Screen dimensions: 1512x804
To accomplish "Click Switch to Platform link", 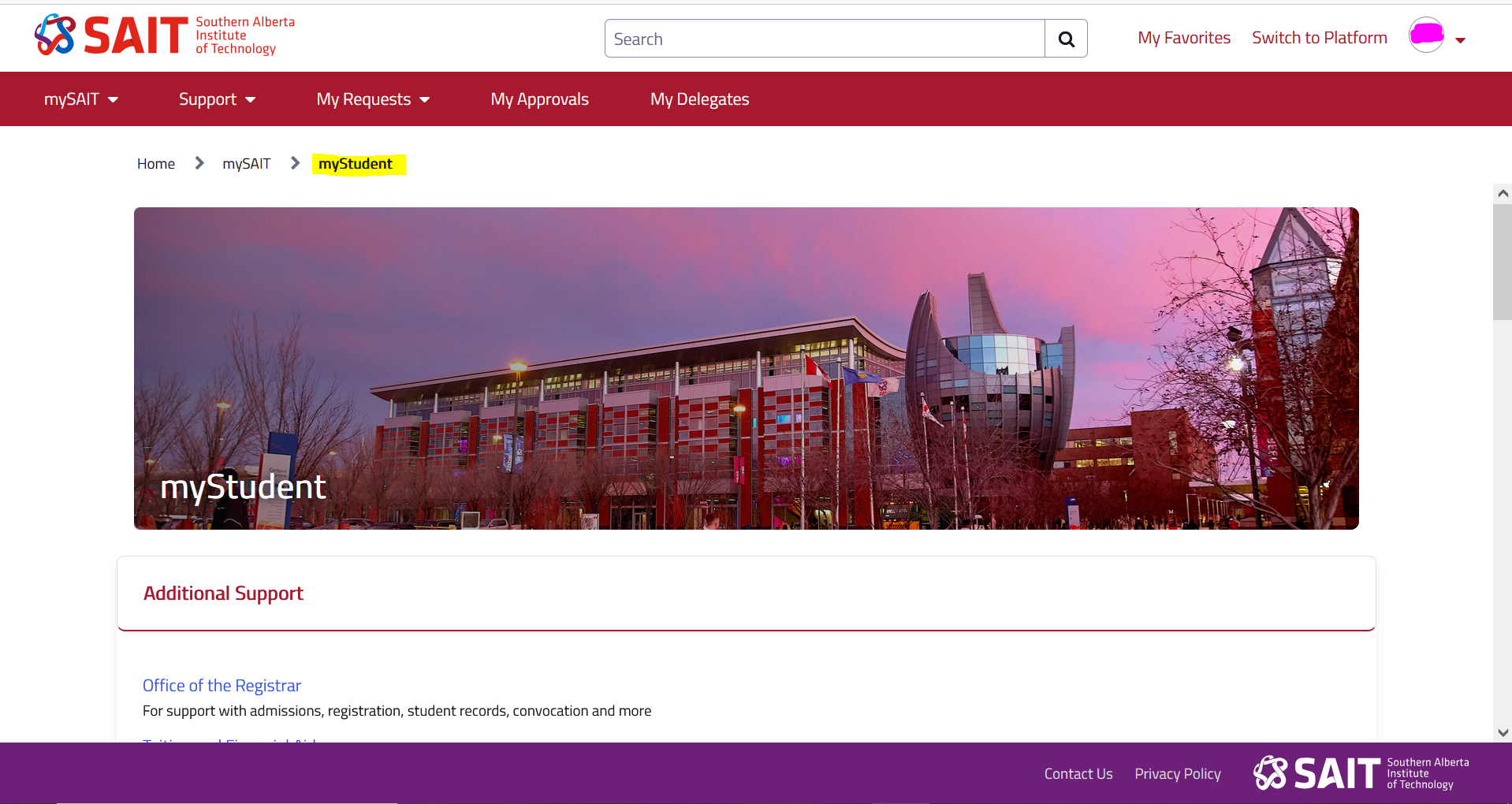I will point(1320,38).
